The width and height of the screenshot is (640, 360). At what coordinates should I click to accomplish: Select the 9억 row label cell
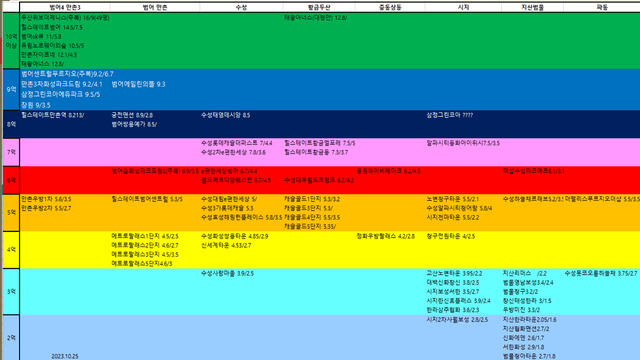pos(11,89)
